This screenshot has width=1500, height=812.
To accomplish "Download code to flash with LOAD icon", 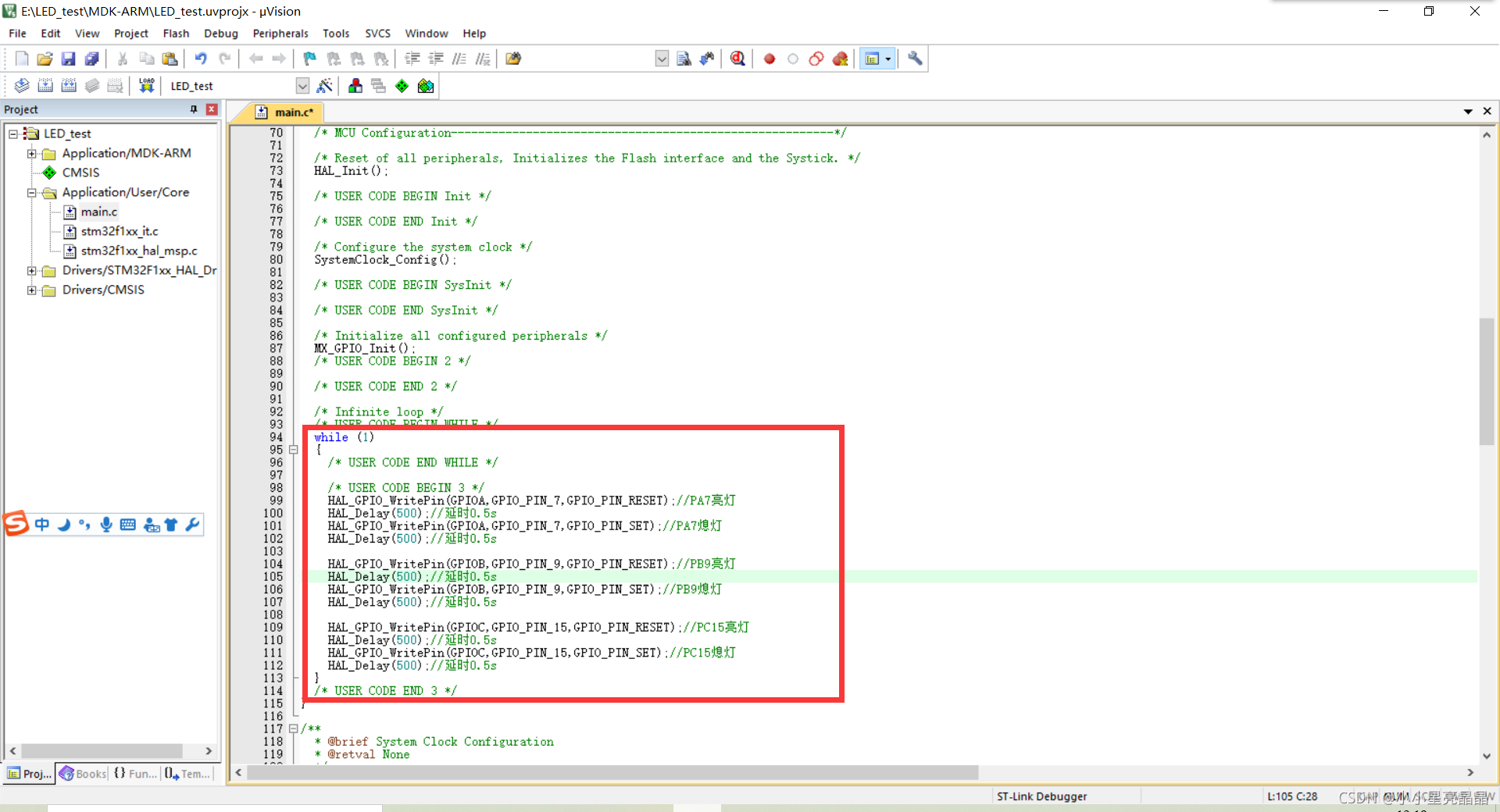I will pyautogui.click(x=146, y=86).
